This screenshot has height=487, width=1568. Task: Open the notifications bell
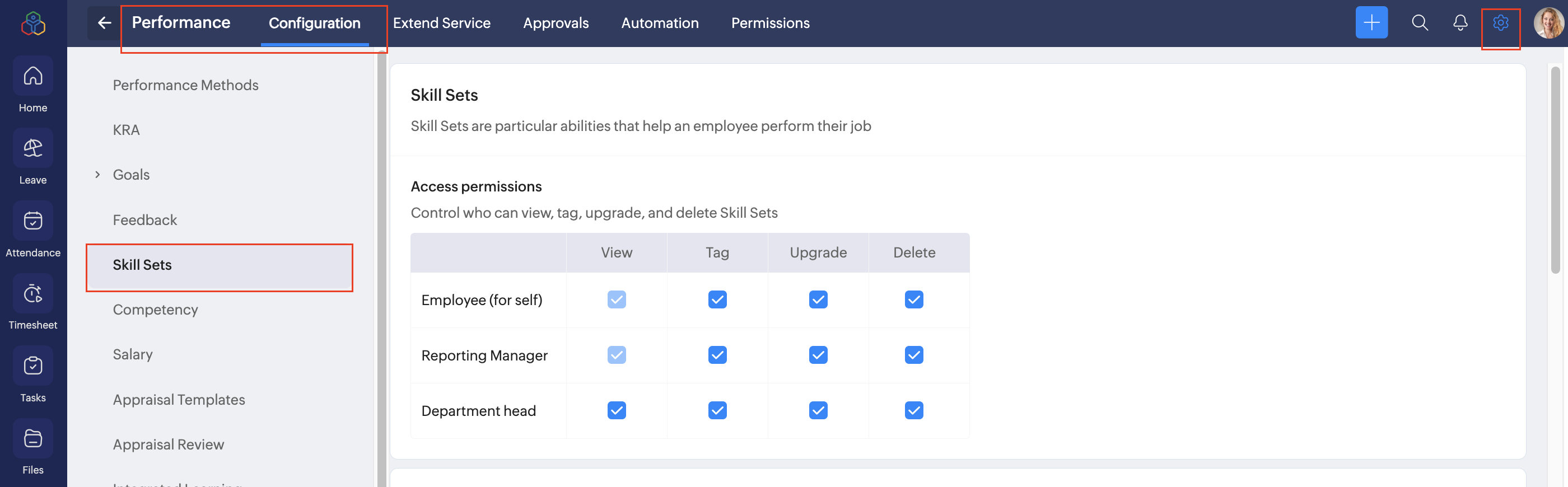pos(1460,23)
